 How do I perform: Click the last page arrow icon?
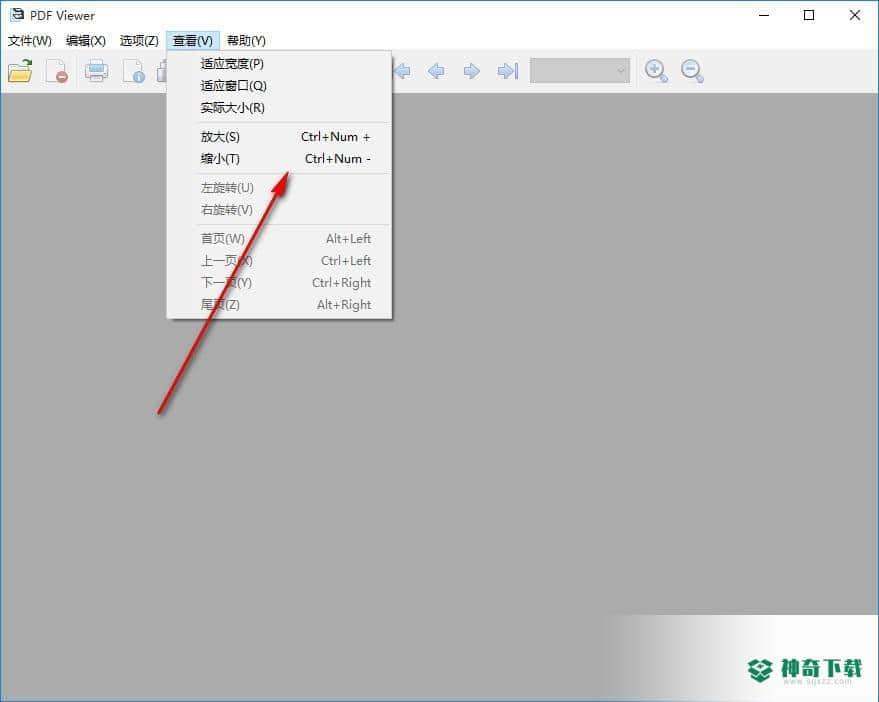click(x=508, y=71)
